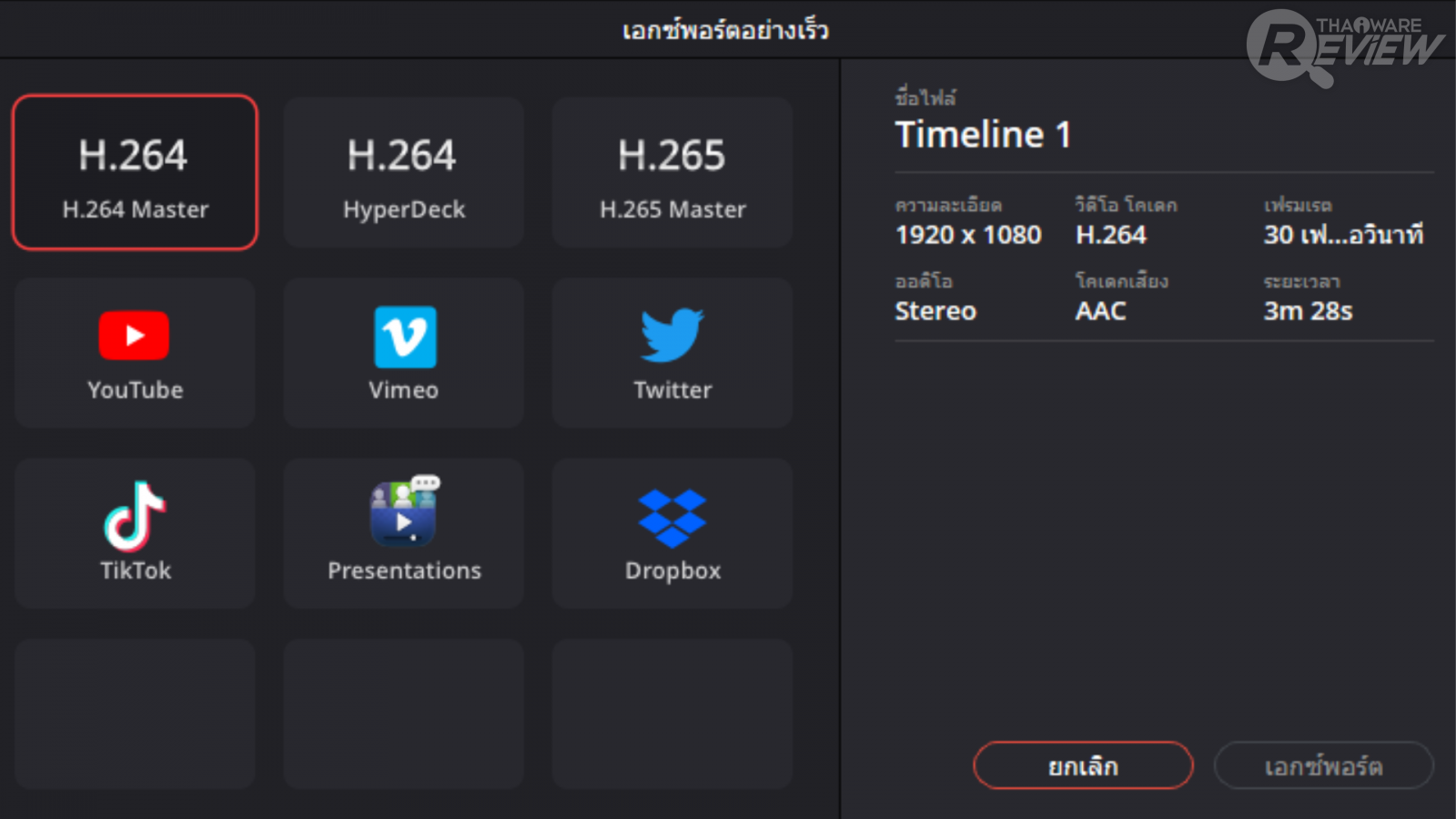
Task: Choose the Twitter bird icon
Action: [x=672, y=335]
